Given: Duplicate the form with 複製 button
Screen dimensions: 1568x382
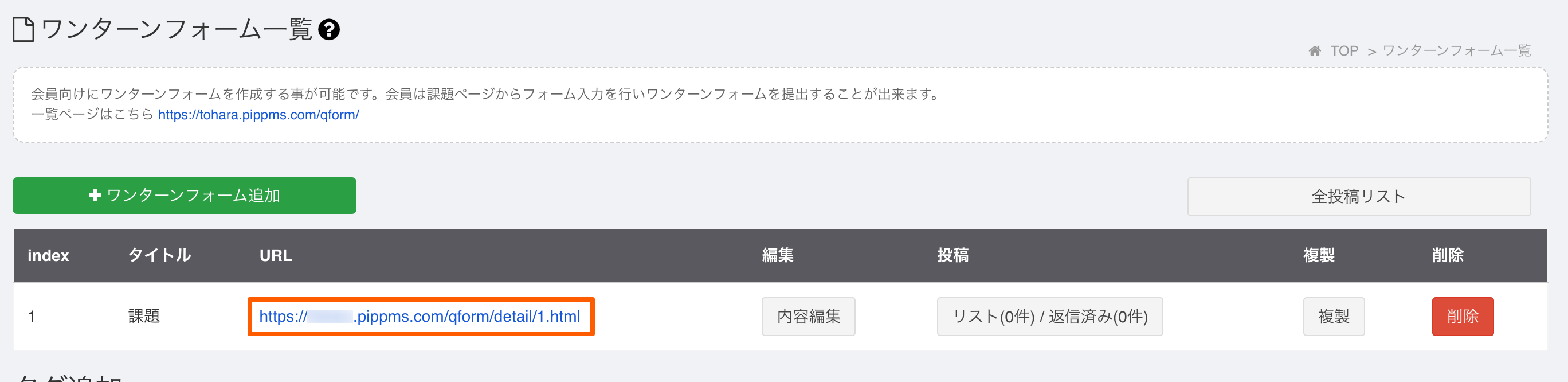Looking at the screenshot, I should point(1334,316).
